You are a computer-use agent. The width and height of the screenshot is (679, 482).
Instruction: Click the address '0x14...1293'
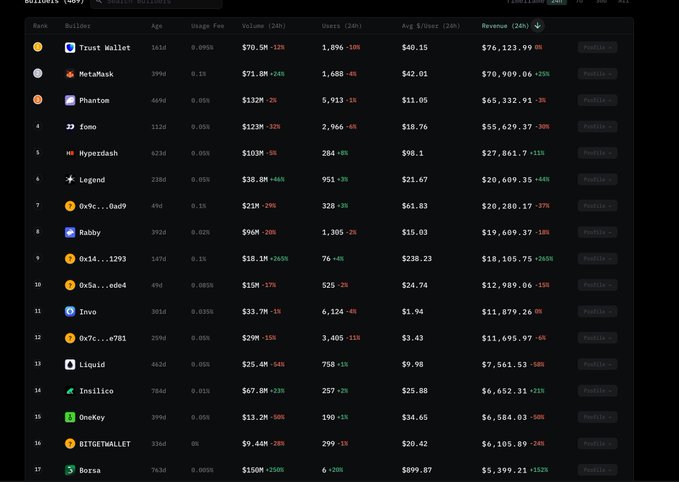click(103, 259)
